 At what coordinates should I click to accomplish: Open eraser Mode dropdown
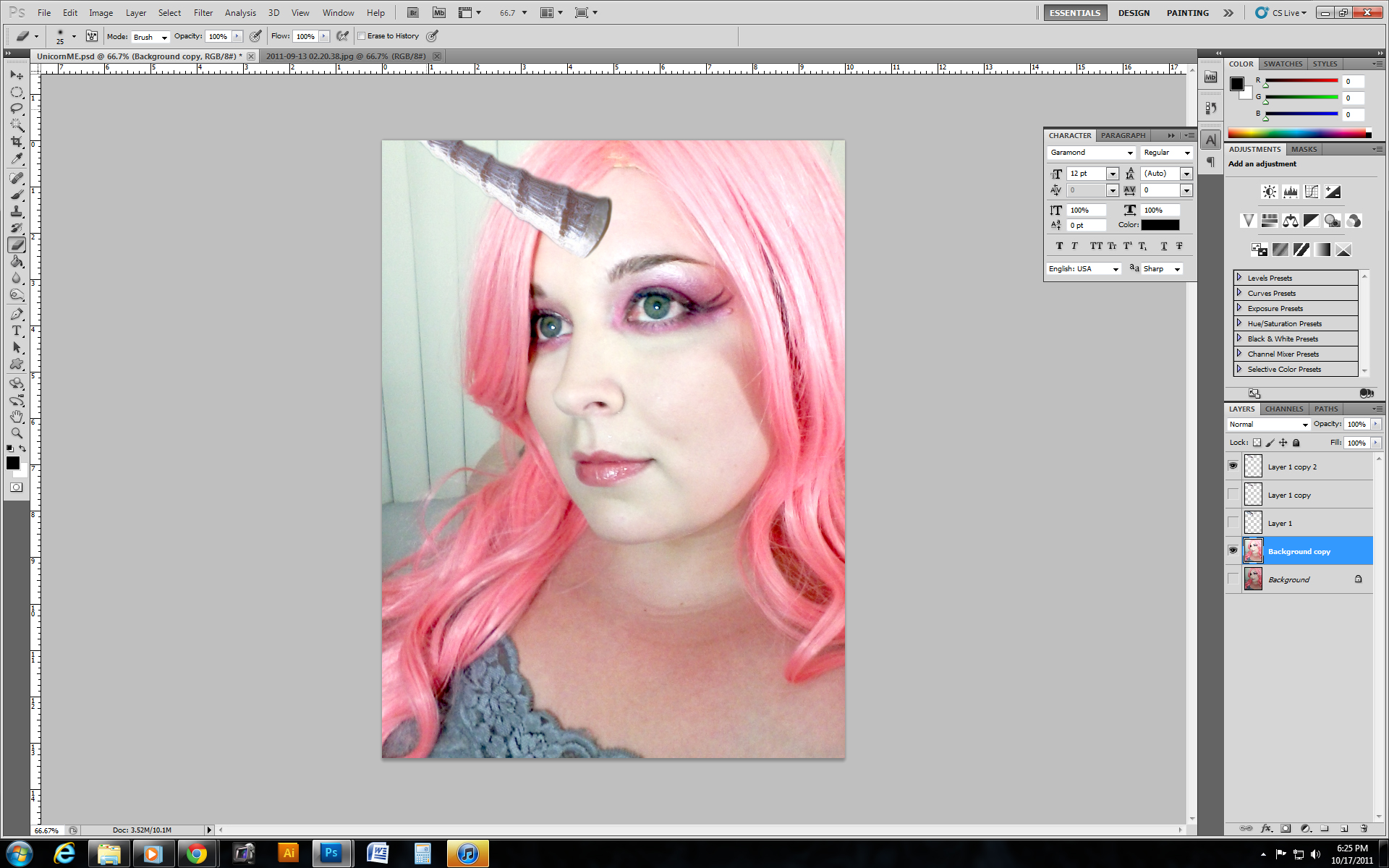pyautogui.click(x=150, y=37)
